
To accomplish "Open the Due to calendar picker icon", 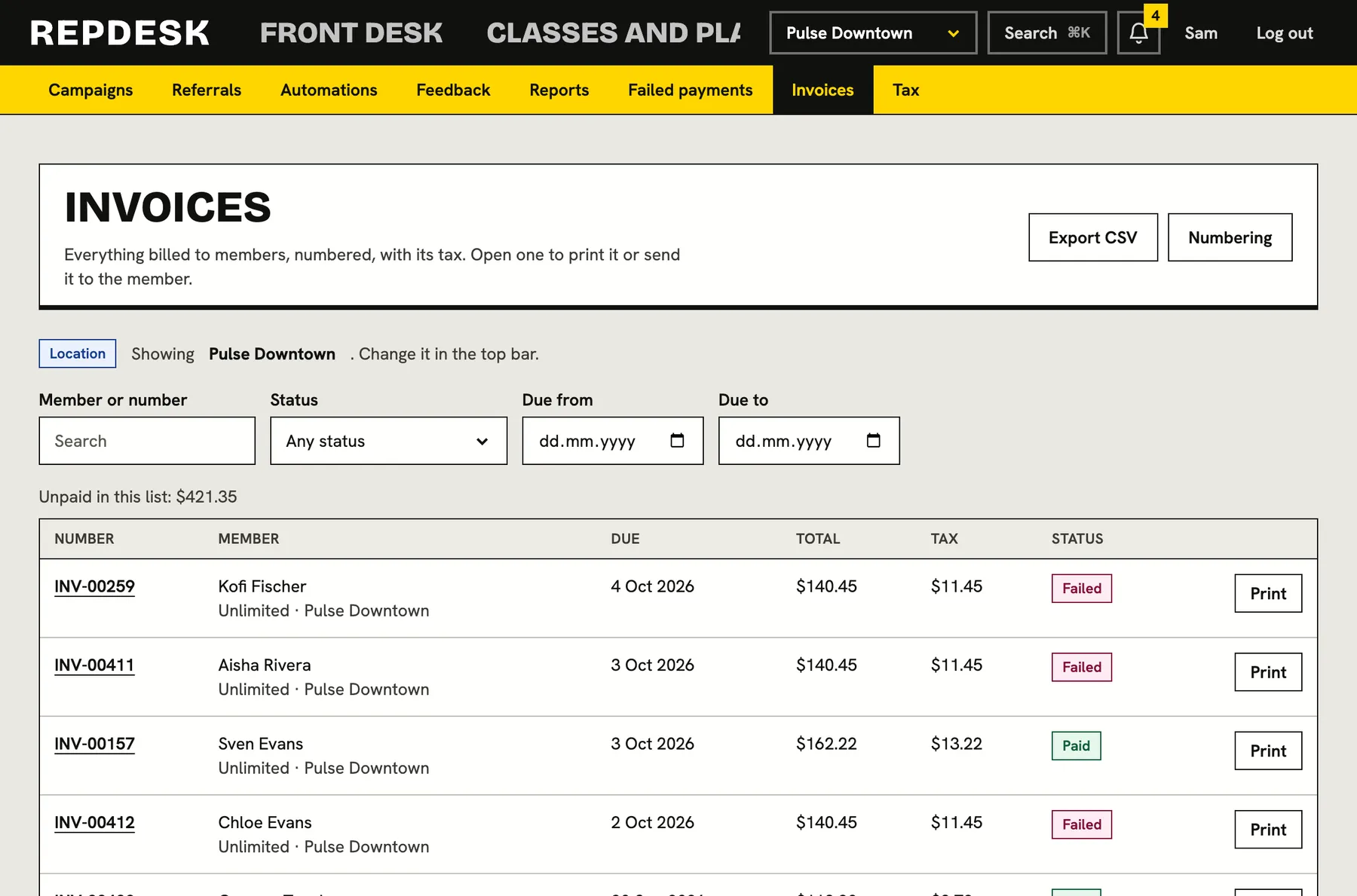I will coord(873,440).
